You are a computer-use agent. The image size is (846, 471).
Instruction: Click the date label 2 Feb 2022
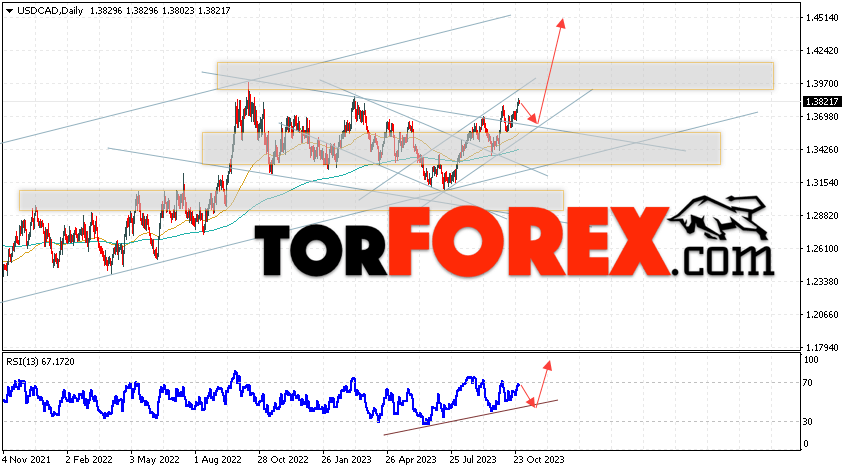coord(89,460)
